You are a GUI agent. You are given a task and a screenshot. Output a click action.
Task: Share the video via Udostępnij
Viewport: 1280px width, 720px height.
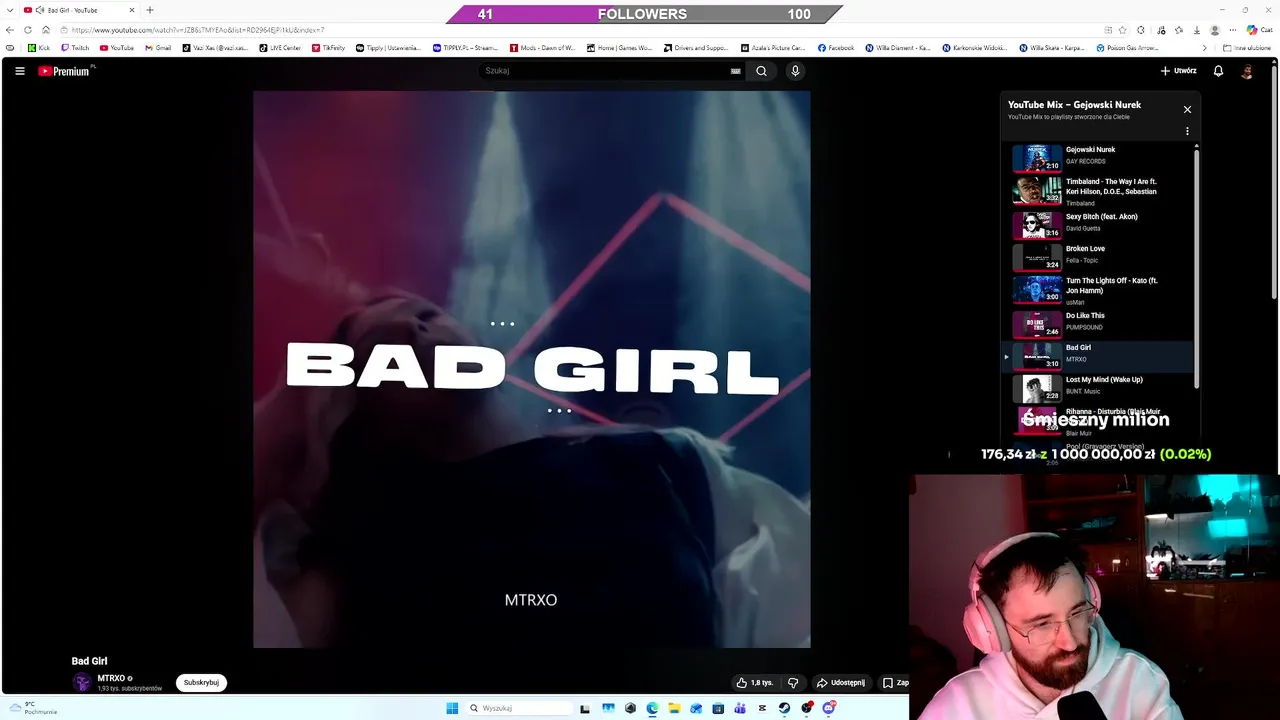pyautogui.click(x=840, y=683)
